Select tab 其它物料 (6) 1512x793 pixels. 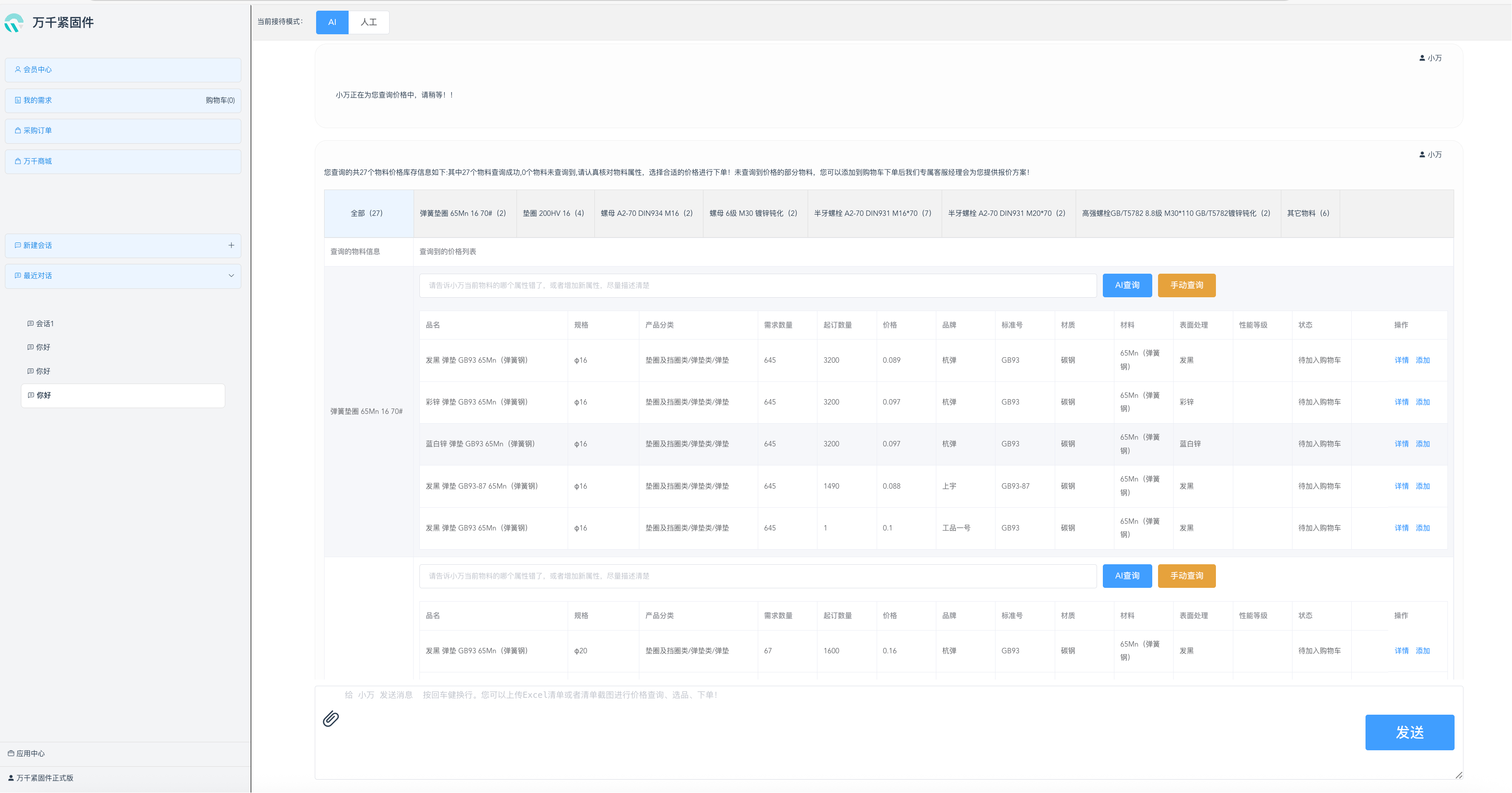1308,213
